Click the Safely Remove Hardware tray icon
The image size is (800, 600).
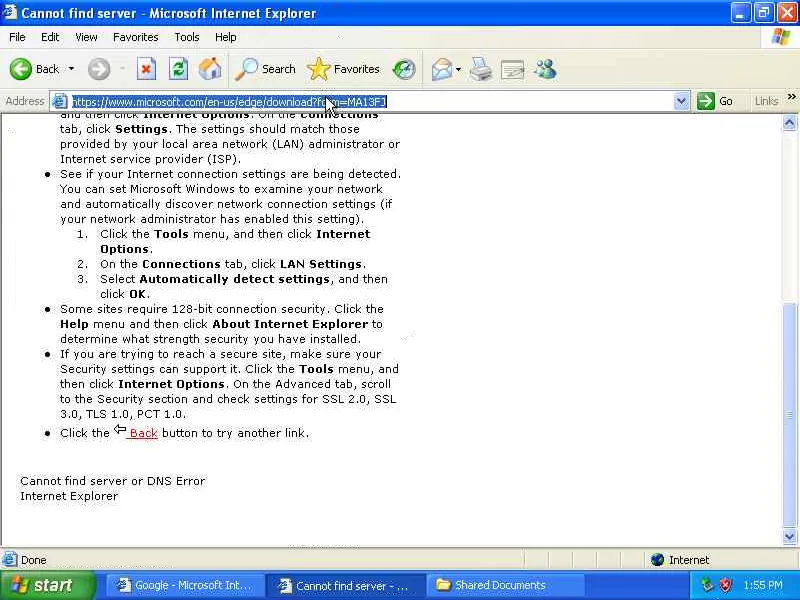(x=707, y=585)
